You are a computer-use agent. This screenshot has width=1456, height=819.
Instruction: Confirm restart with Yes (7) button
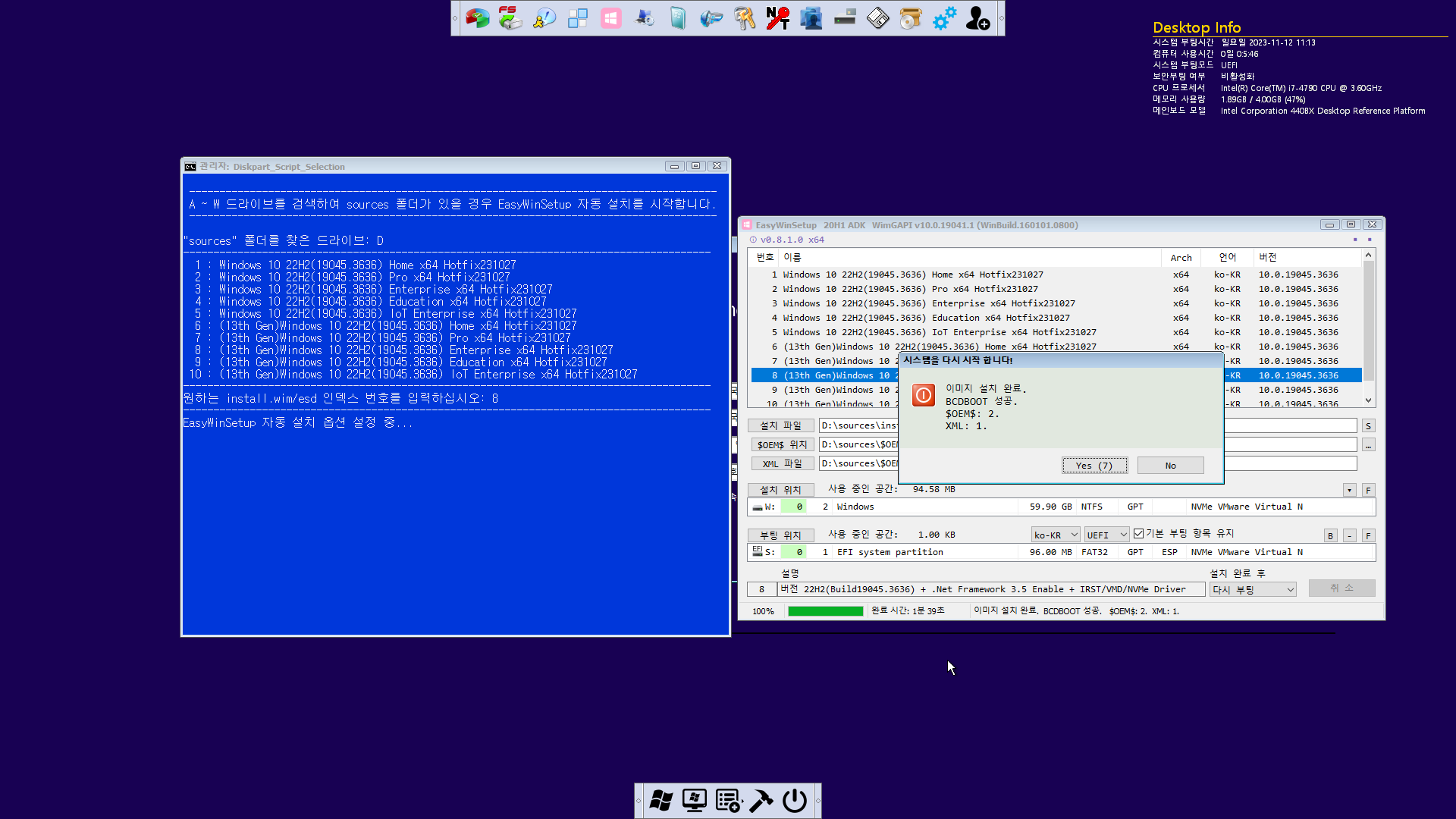(x=1094, y=466)
